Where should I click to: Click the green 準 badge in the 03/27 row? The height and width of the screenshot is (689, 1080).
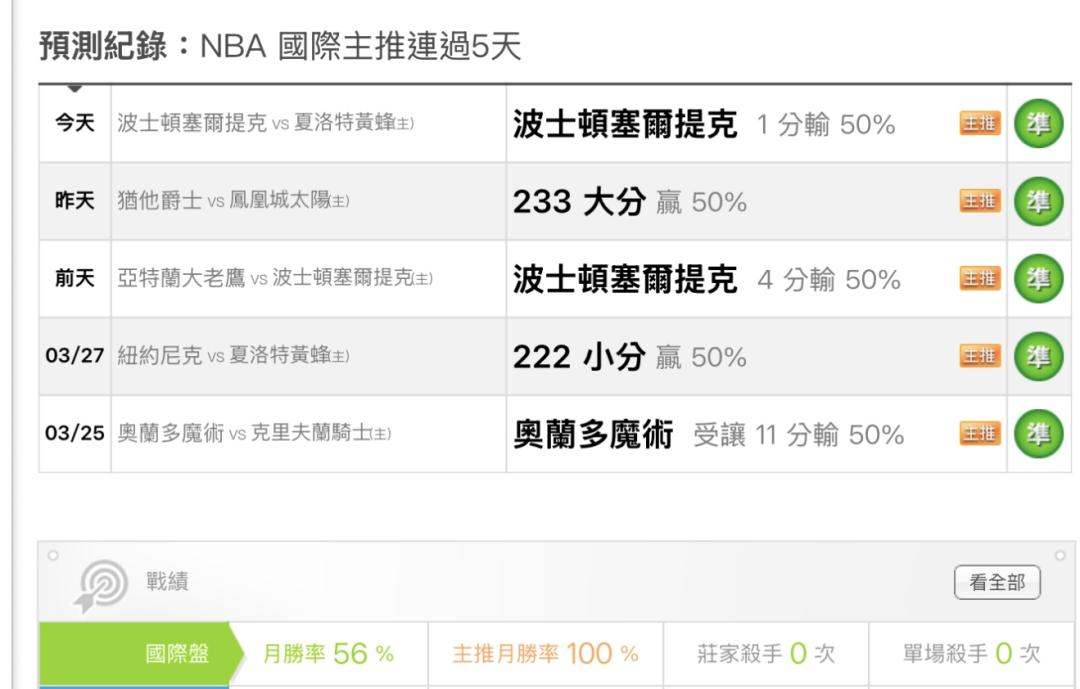pos(1039,356)
